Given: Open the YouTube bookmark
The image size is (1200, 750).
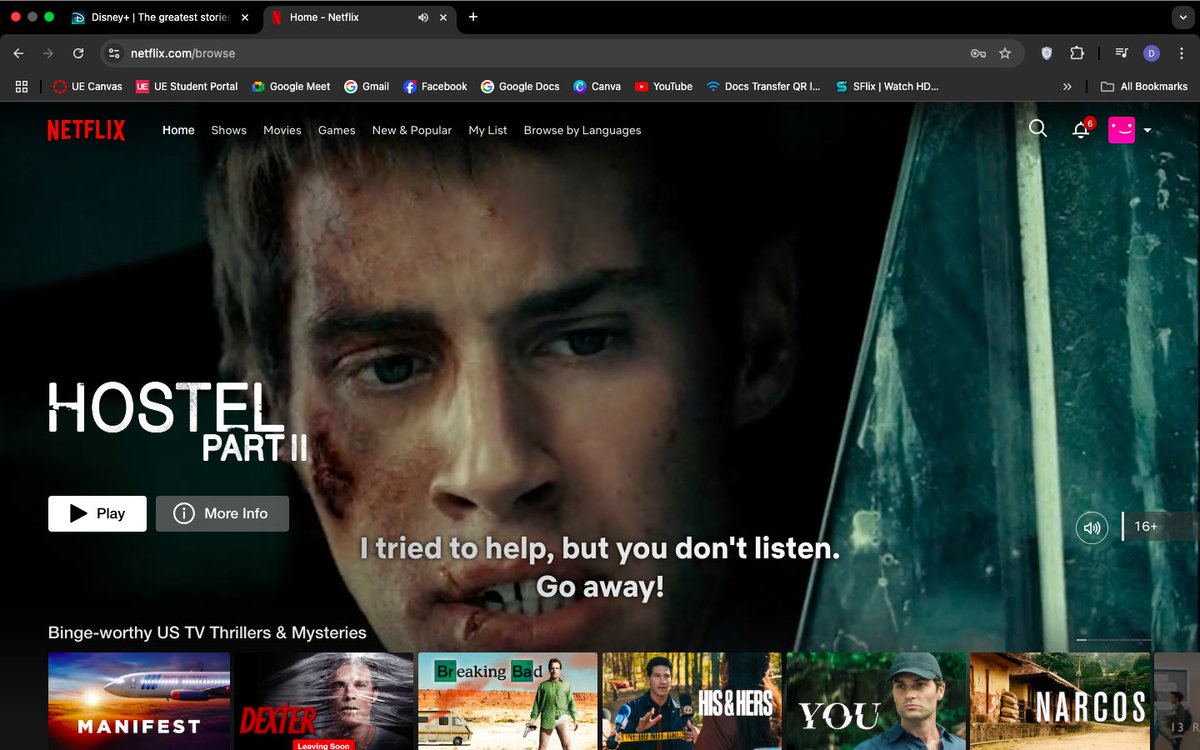Looking at the screenshot, I should (663, 87).
